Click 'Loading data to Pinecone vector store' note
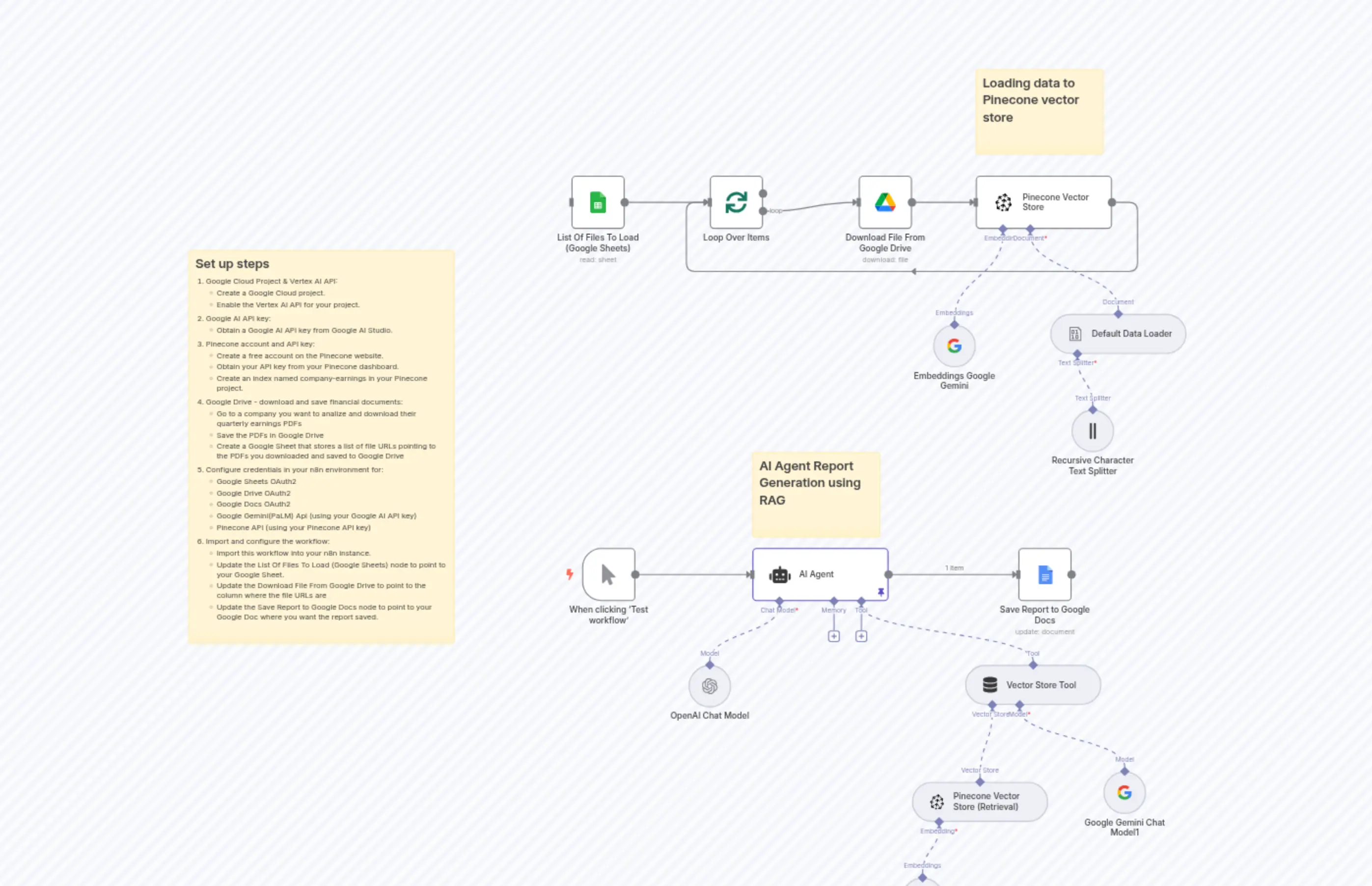Screen dimensions: 1372x886 pos(1039,111)
